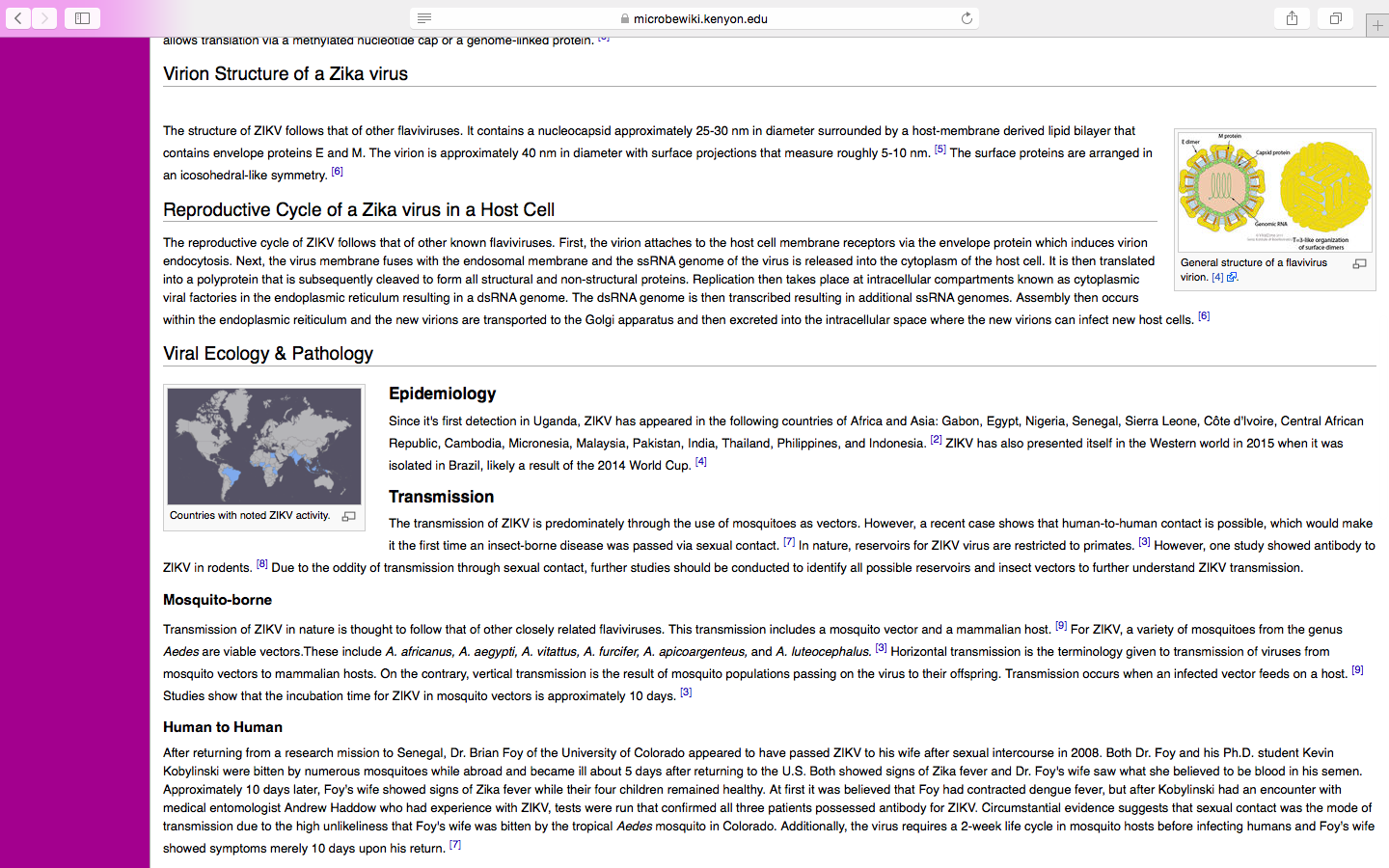Open reference [7] after 'upon his return'

pos(455,845)
